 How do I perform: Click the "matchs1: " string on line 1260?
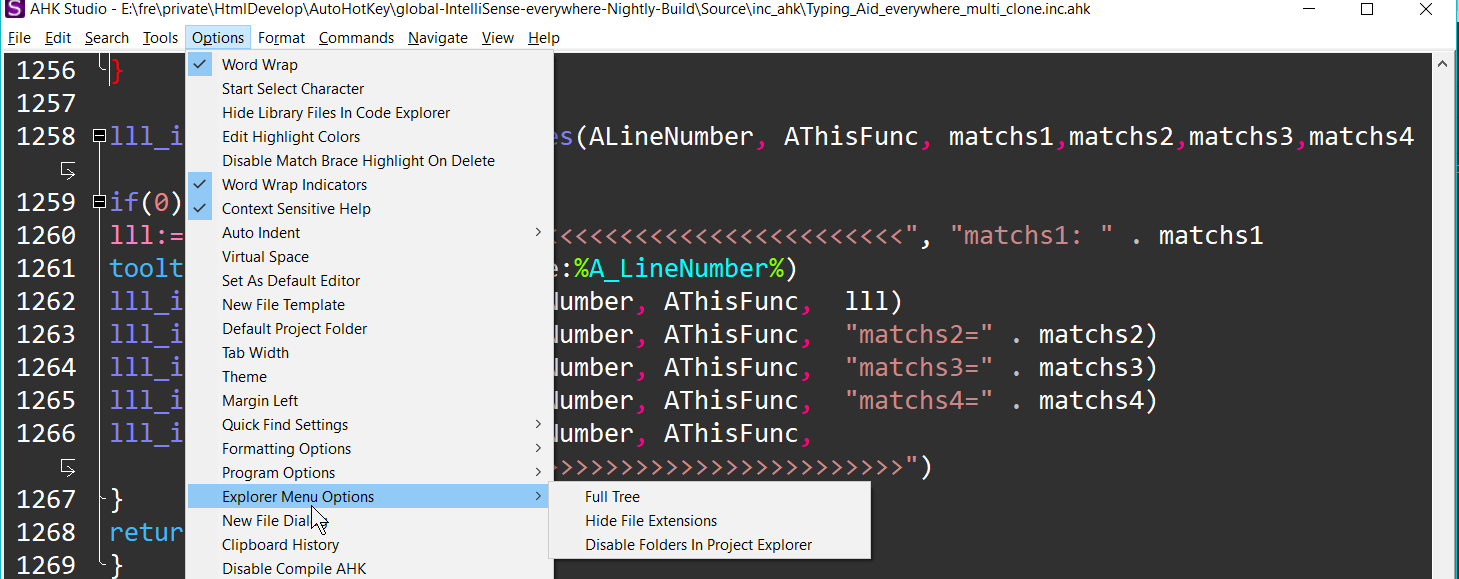click(1032, 236)
